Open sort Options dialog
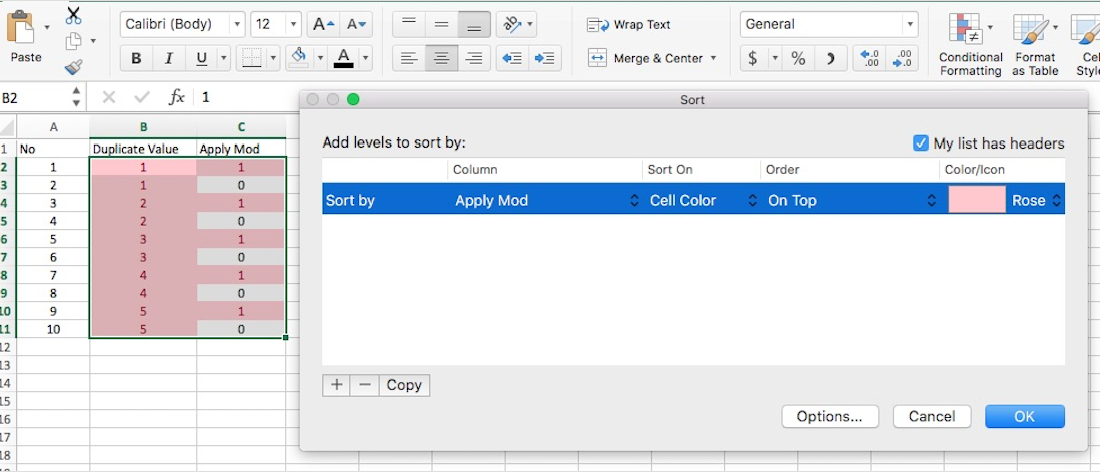This screenshot has height=472, width=1100. [x=829, y=416]
